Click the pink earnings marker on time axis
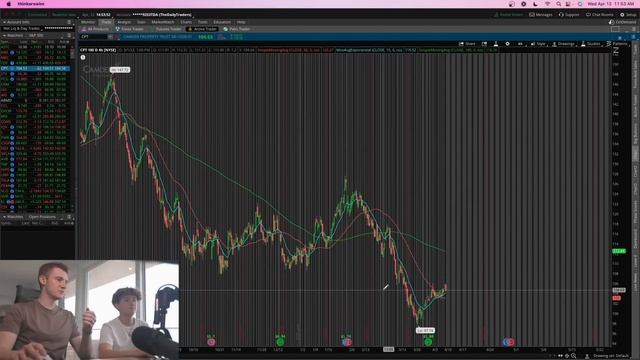The image size is (640, 360). coord(211,342)
